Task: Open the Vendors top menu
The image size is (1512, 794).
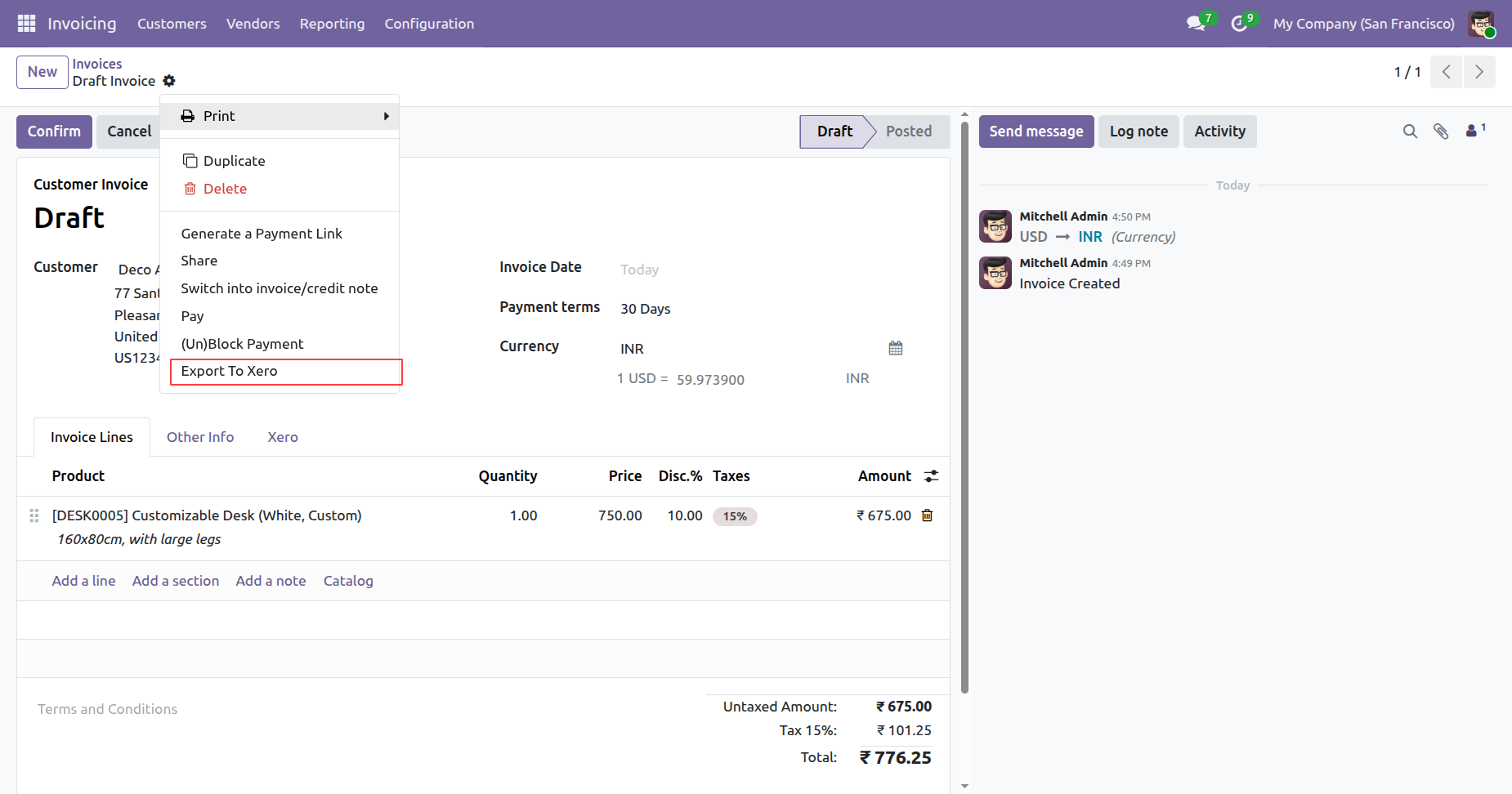Action: [x=253, y=24]
